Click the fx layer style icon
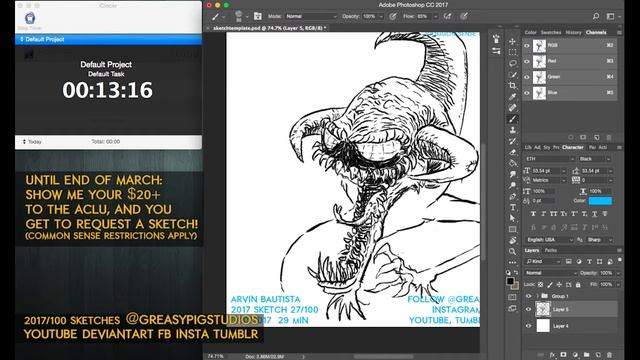 553,355
